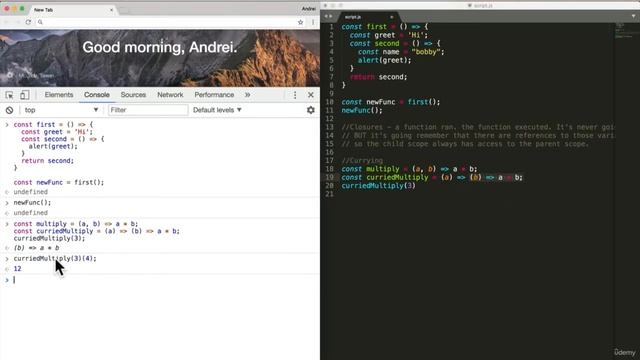Click the '//Currying' comment on editor line 17
640x360 pixels.
tap(362, 160)
